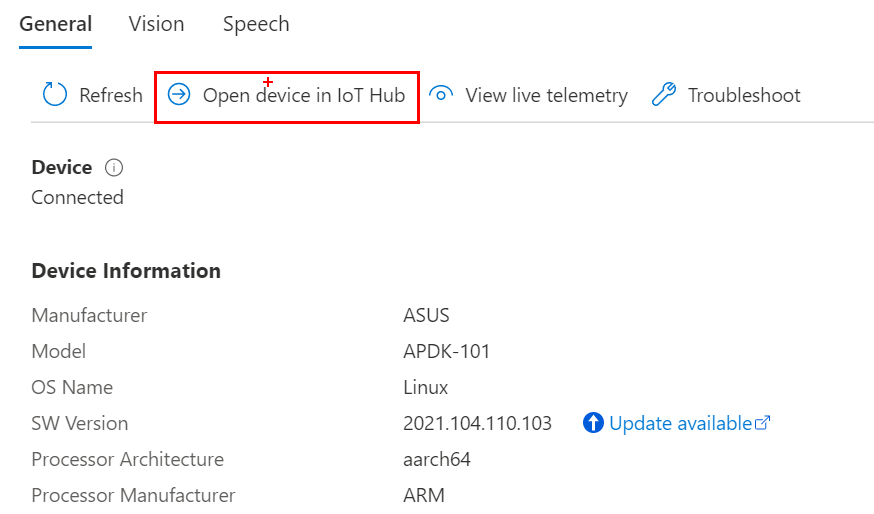Screen dimensions: 874x514
Task: Click the Connected device status text
Action: pos(77,197)
